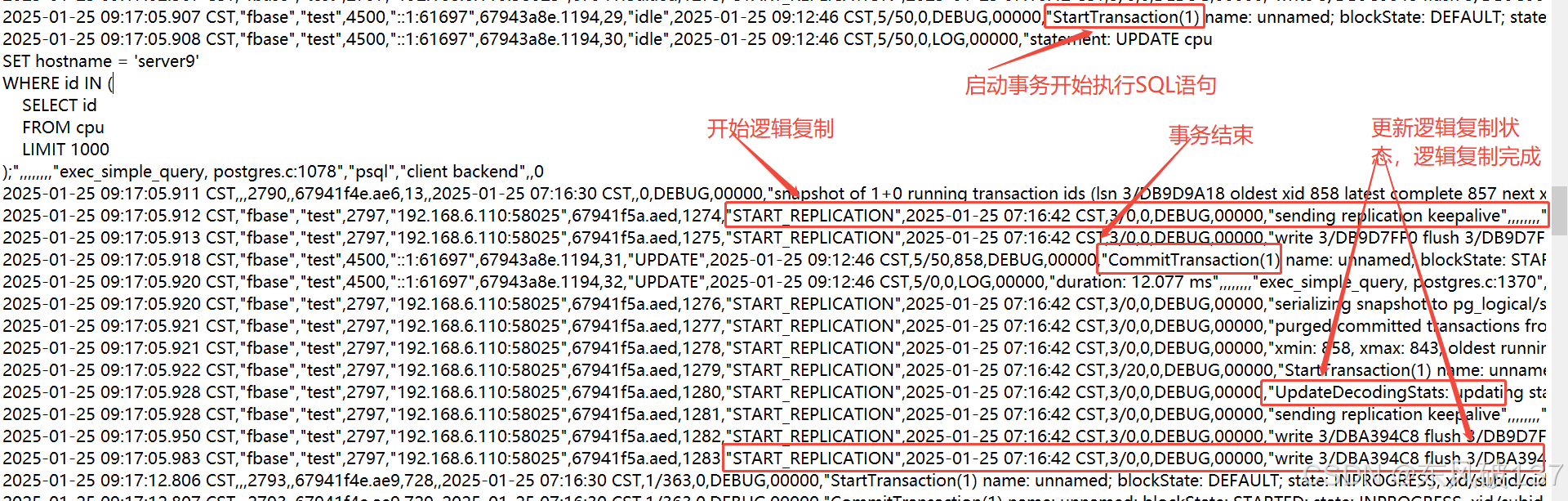Viewport: 1568px width, 501px height.
Task: Click "oldest xid 858" in snapshot line
Action: pos(1284,194)
